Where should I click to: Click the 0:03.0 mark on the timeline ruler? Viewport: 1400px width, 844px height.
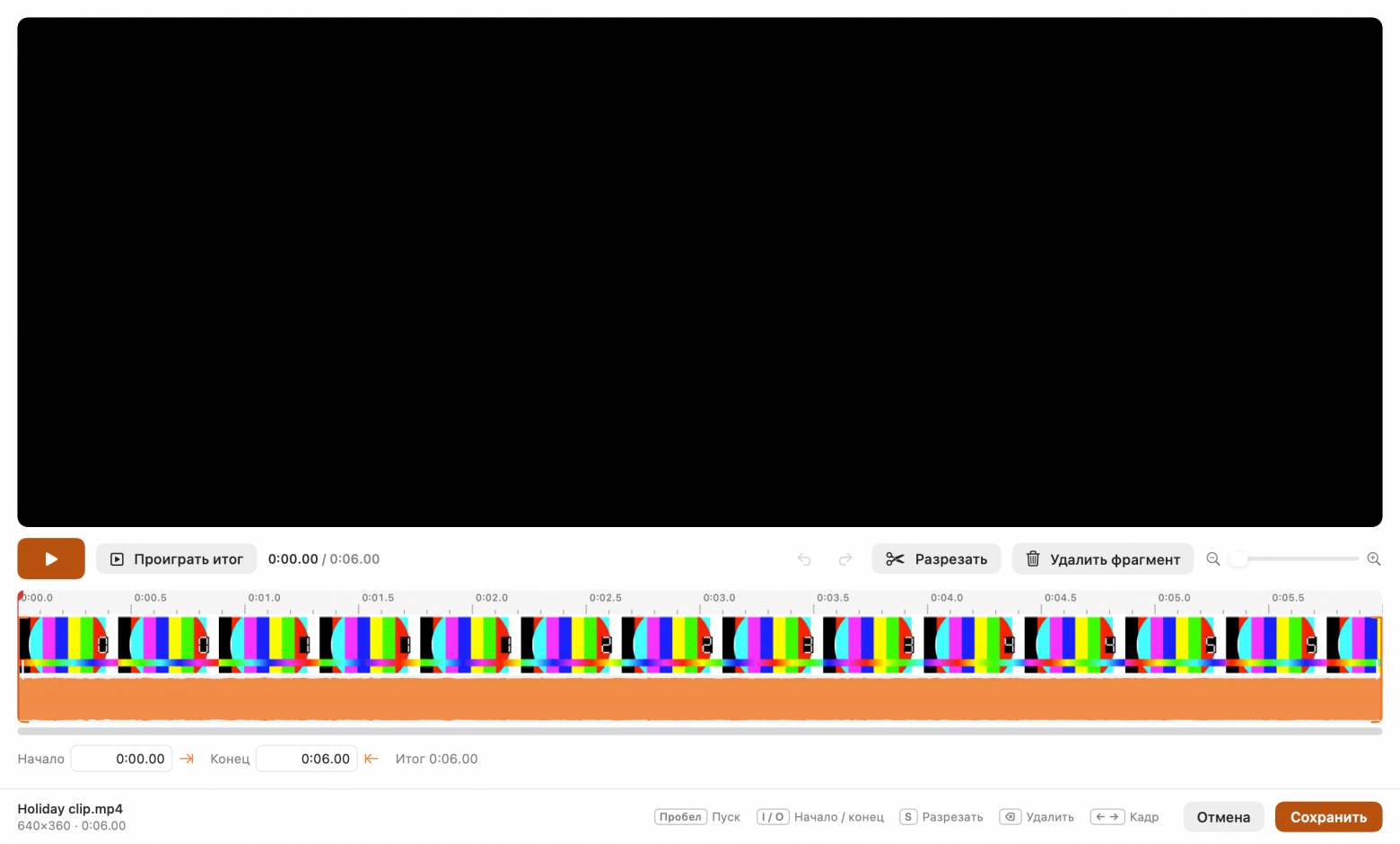(719, 598)
